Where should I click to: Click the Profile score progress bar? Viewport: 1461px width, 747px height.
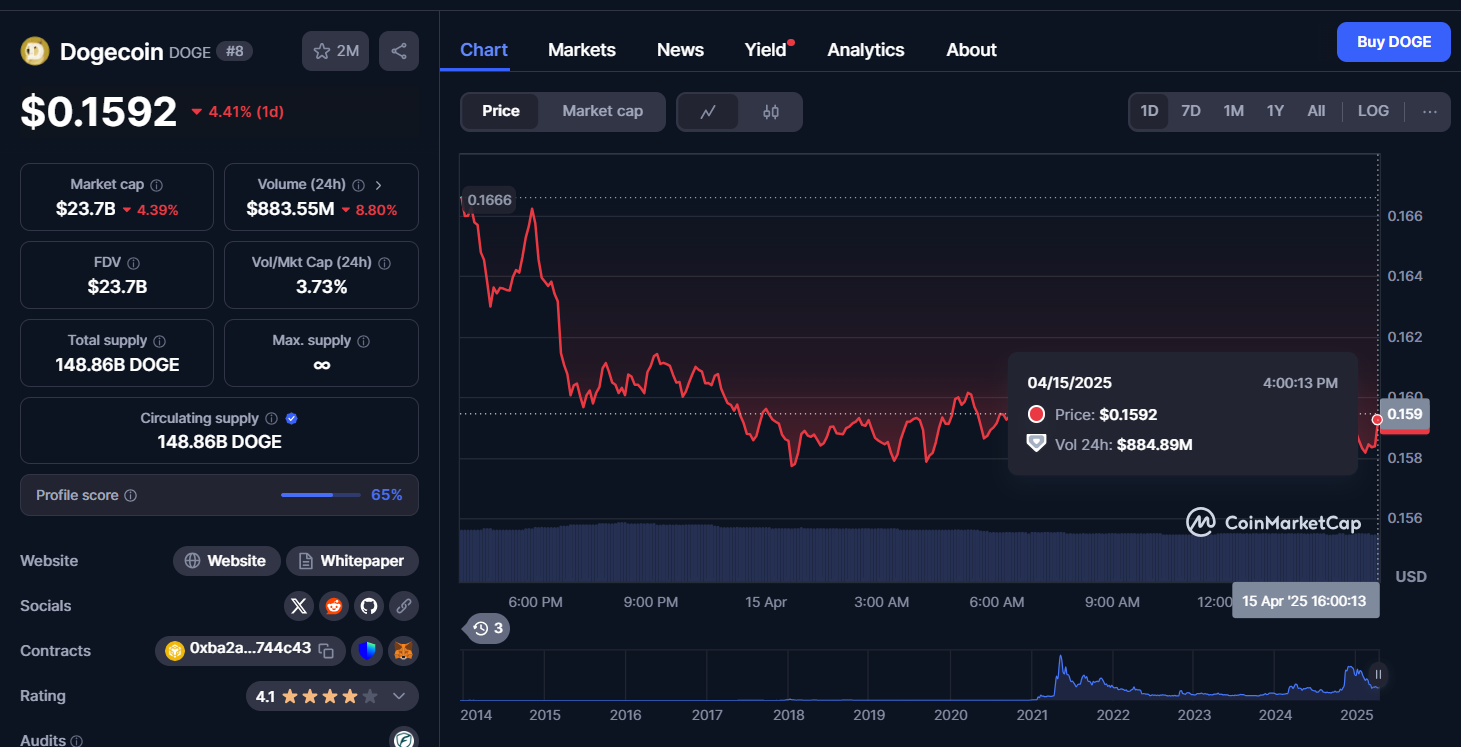321,495
